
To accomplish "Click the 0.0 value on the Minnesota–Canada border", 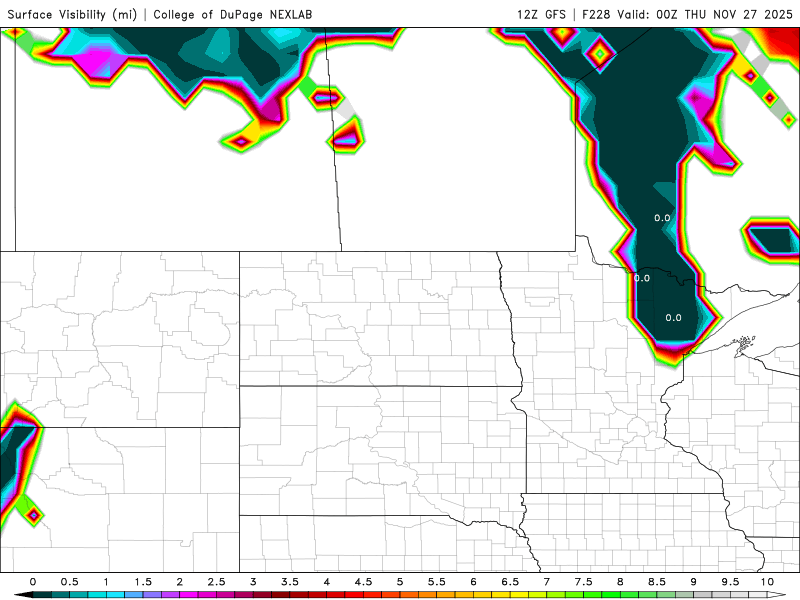I will tap(642, 278).
